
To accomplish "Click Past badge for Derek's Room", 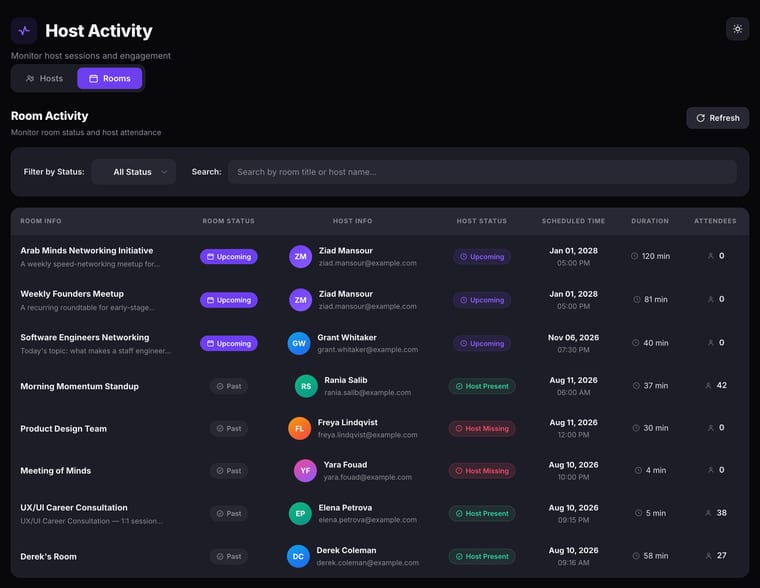I will pos(229,556).
